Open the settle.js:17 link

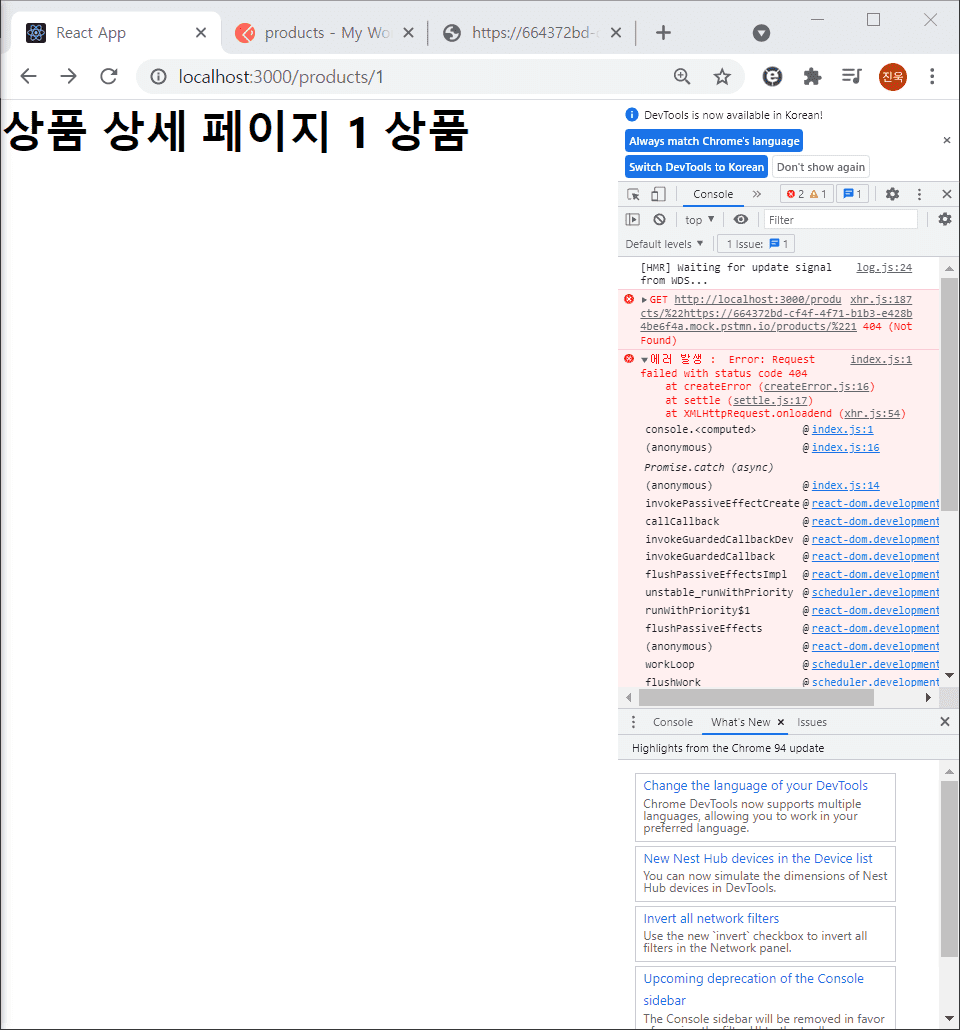(770, 401)
